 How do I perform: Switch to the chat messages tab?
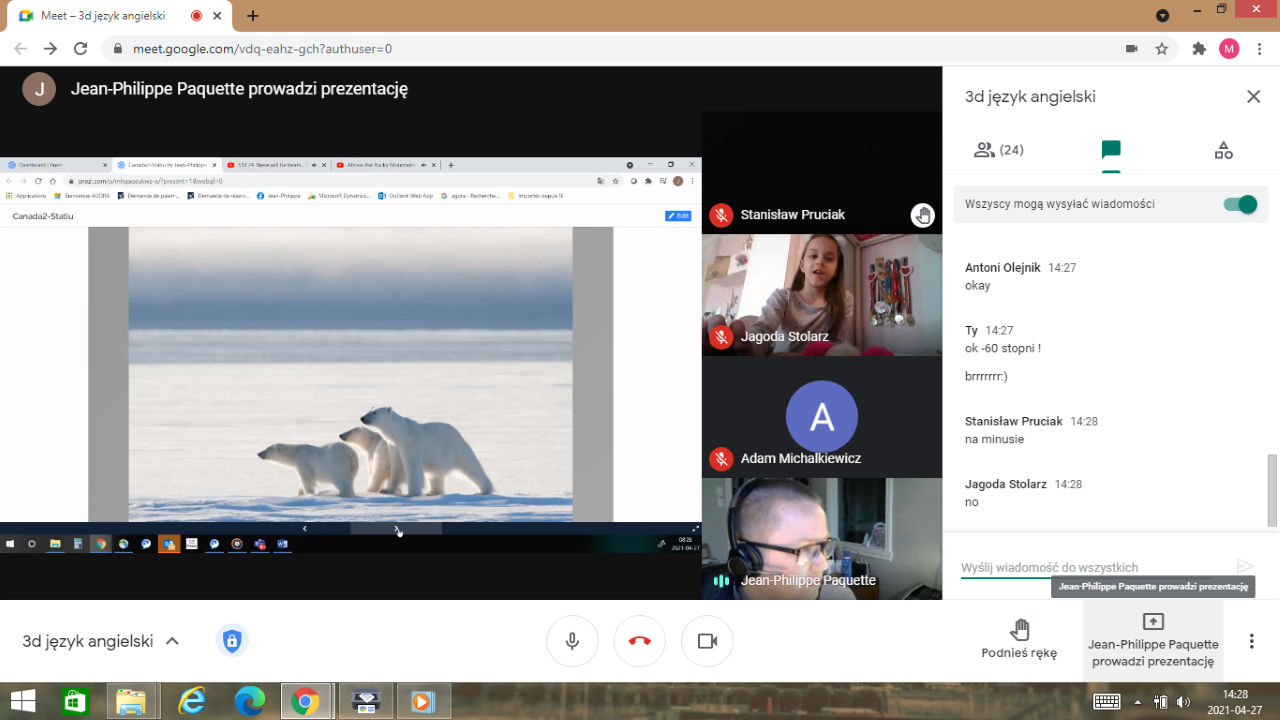(1110, 150)
